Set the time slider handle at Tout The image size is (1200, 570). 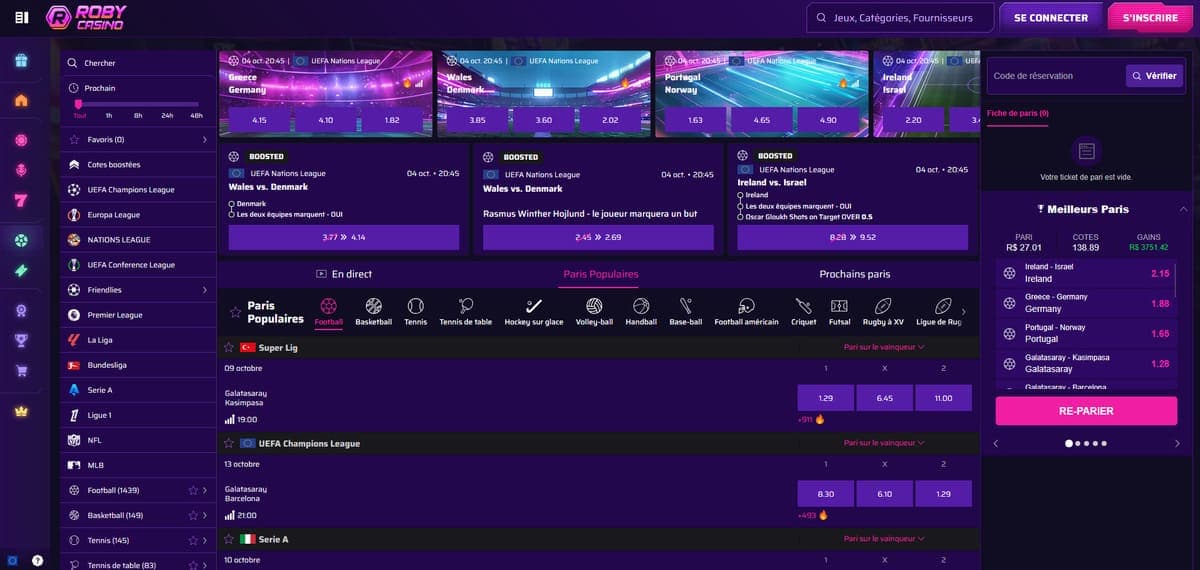79,104
